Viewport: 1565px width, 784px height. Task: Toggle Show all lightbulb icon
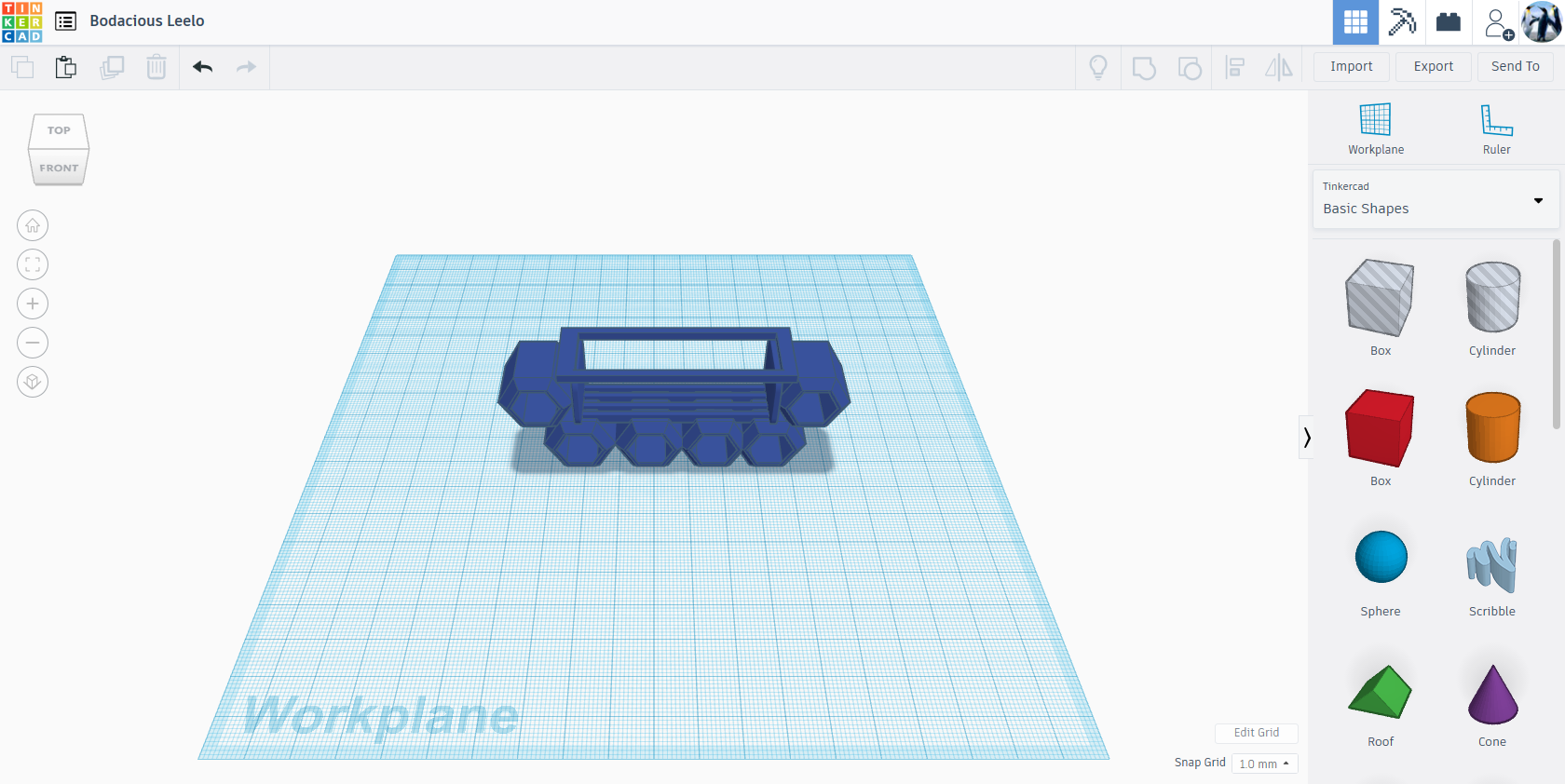click(1098, 67)
